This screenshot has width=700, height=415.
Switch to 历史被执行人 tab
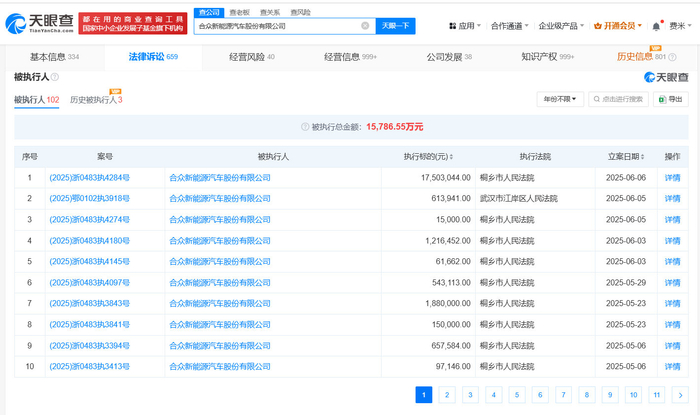(95, 100)
